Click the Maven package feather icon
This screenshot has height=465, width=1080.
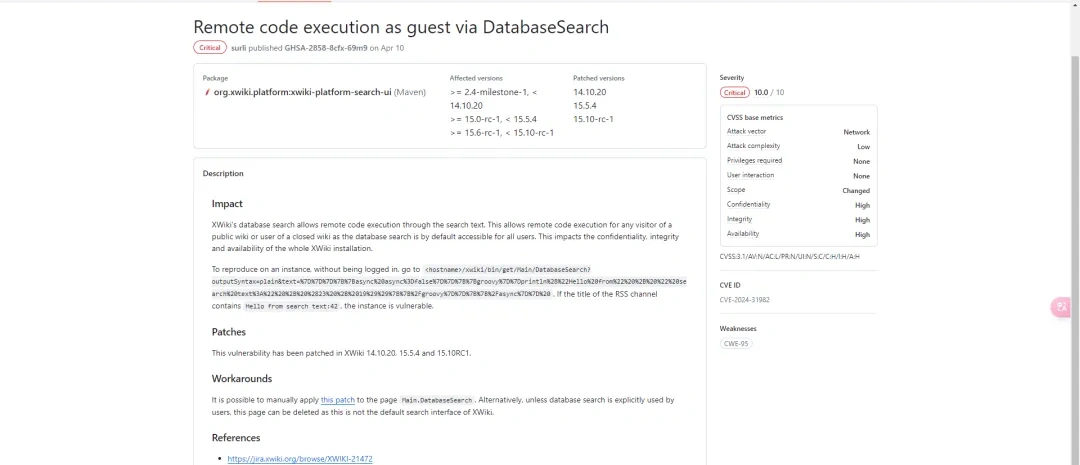click(207, 92)
